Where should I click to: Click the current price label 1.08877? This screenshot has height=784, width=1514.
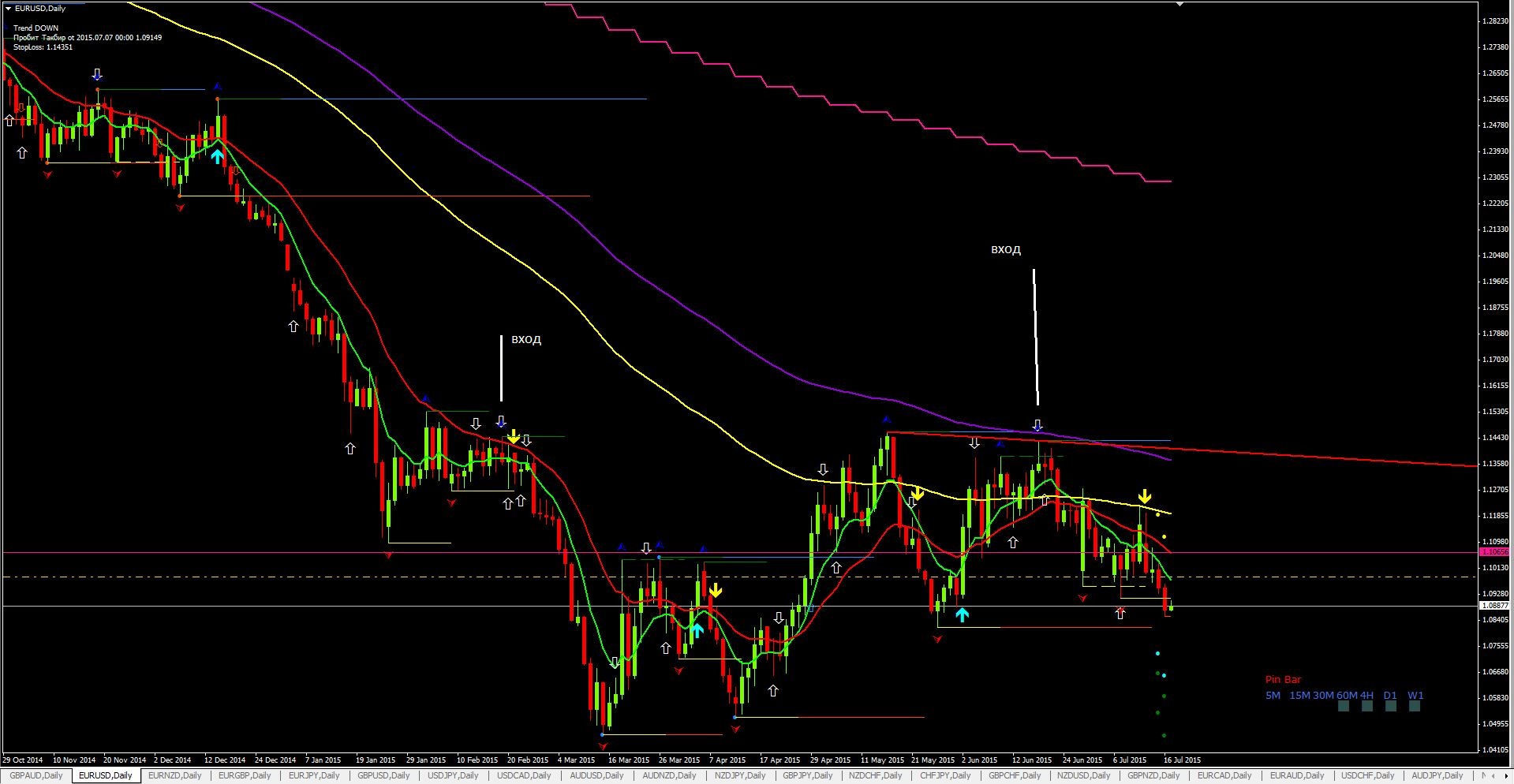click(1494, 606)
